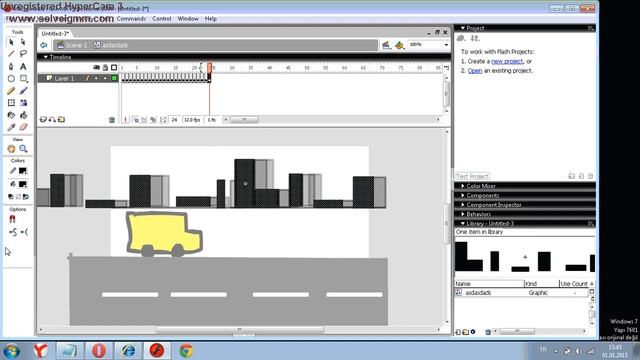Toggle lock dot for Layer 1
The height and width of the screenshot is (360, 640).
click(105, 78)
